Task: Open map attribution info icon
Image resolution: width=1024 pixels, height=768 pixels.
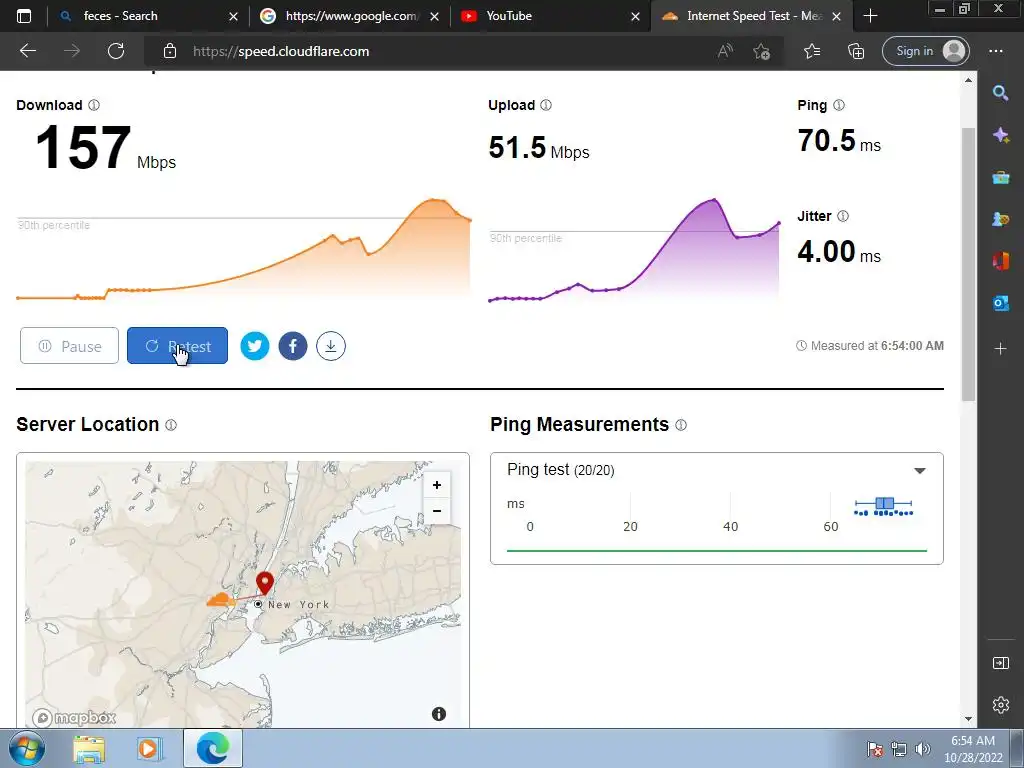Action: (439, 714)
